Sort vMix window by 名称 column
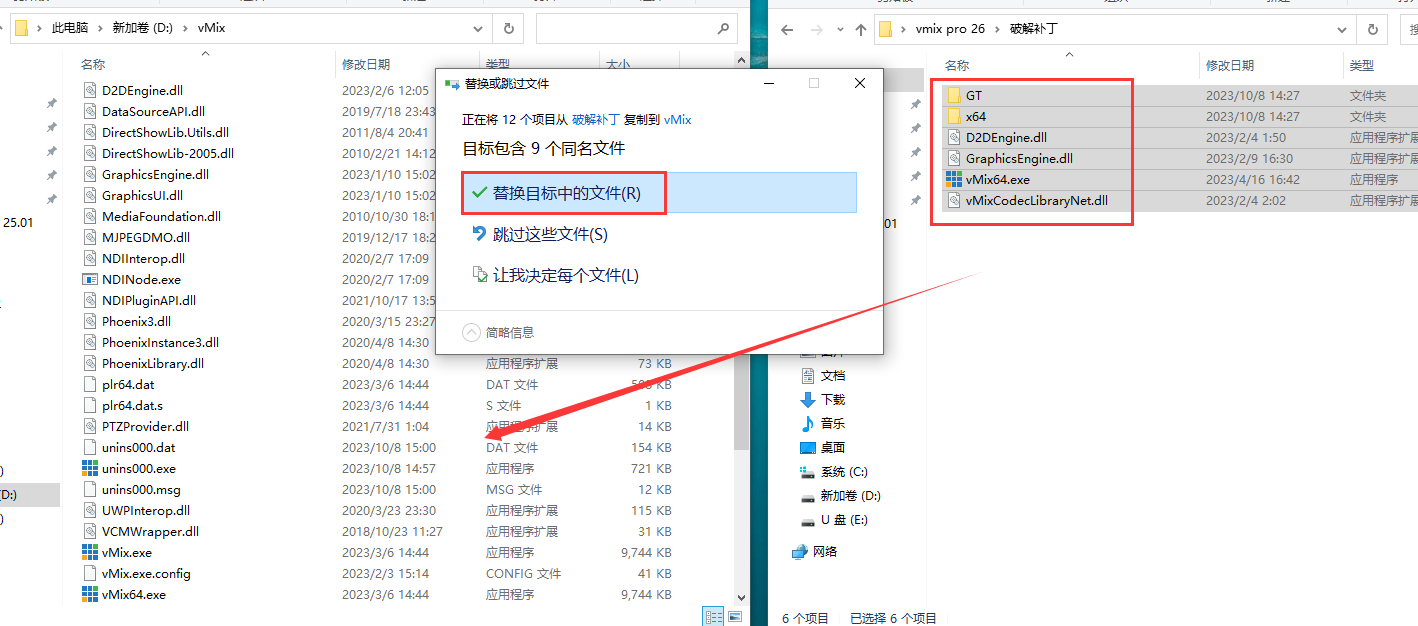Image resolution: width=1418 pixels, height=626 pixels. (93, 64)
